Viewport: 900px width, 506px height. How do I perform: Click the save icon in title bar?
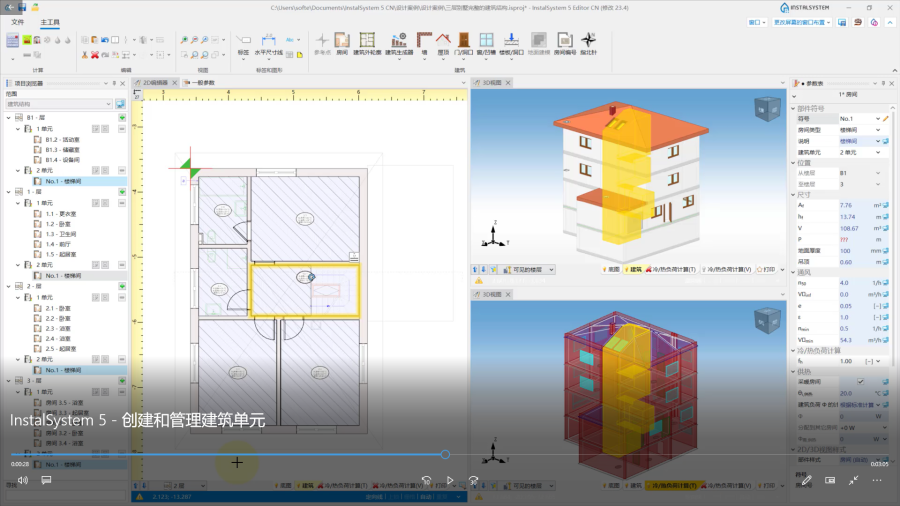[x=22, y=7]
